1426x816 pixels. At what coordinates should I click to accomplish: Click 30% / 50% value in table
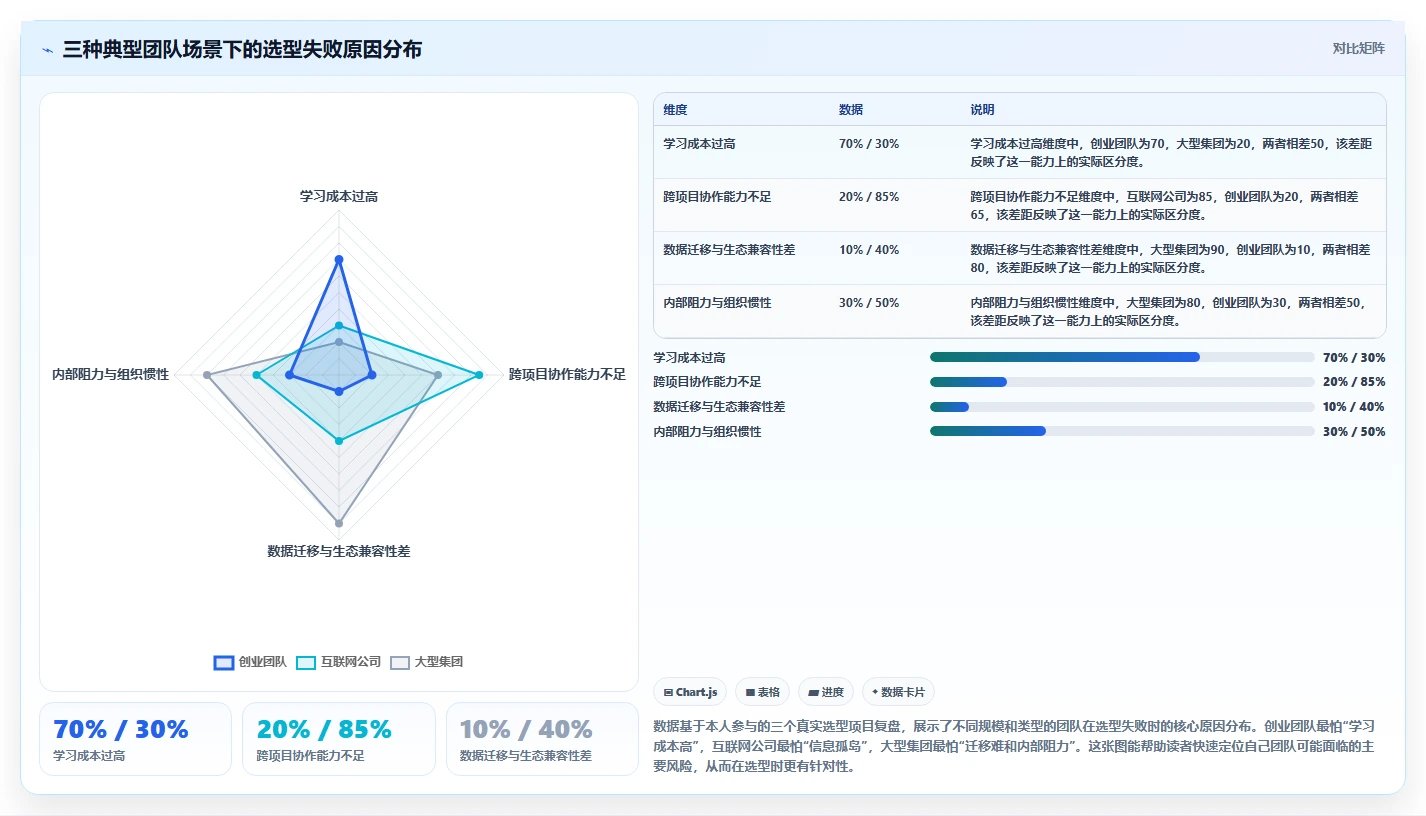point(869,303)
